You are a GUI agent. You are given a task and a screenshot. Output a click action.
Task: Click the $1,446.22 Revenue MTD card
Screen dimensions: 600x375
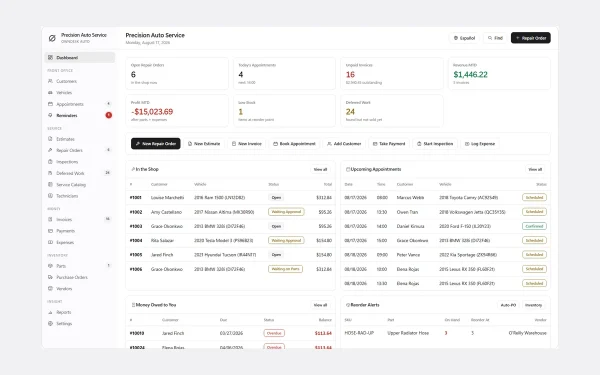[499, 73]
